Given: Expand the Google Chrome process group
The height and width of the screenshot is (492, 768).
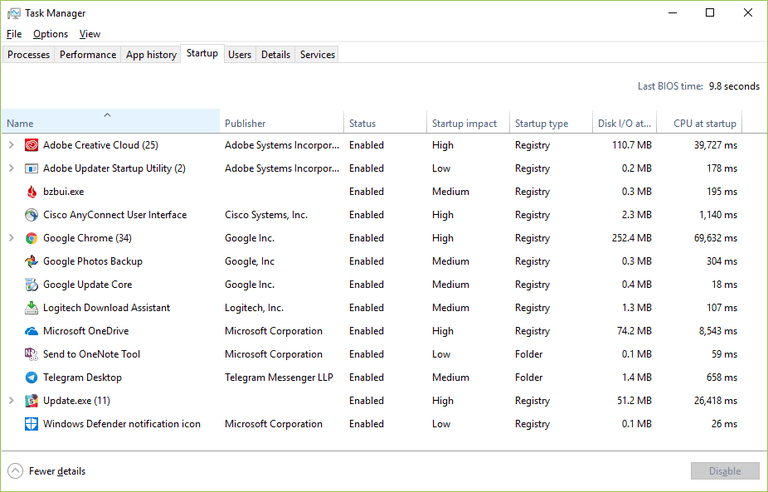Looking at the screenshot, I should click(x=11, y=238).
